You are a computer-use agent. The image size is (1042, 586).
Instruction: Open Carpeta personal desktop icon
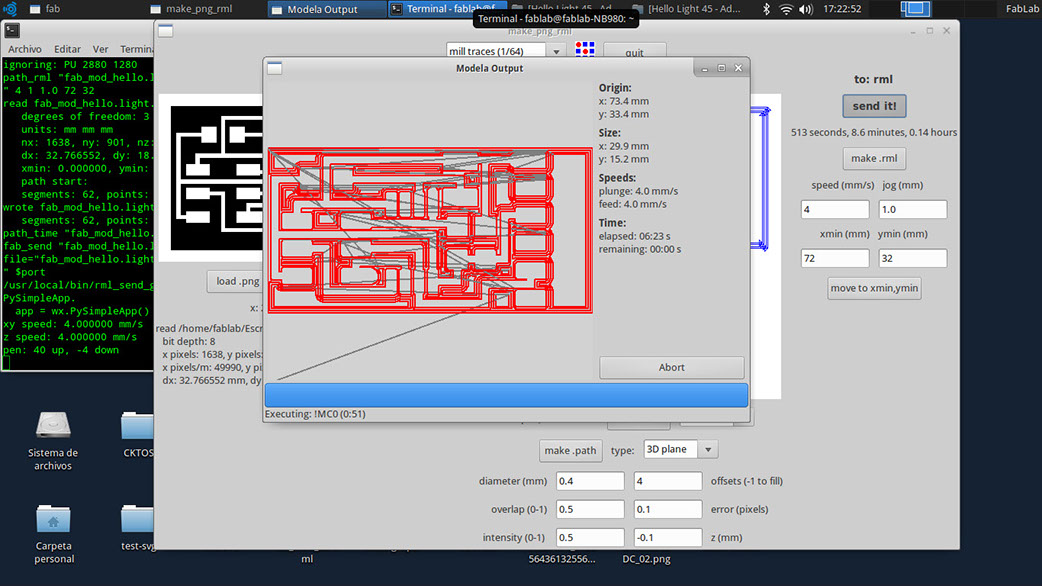(x=53, y=534)
